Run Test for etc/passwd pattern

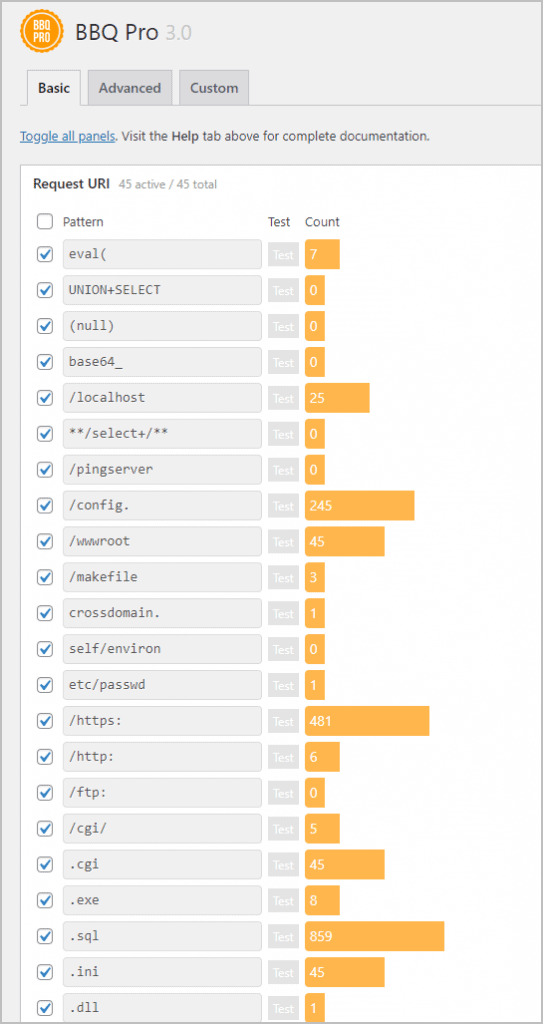click(283, 686)
